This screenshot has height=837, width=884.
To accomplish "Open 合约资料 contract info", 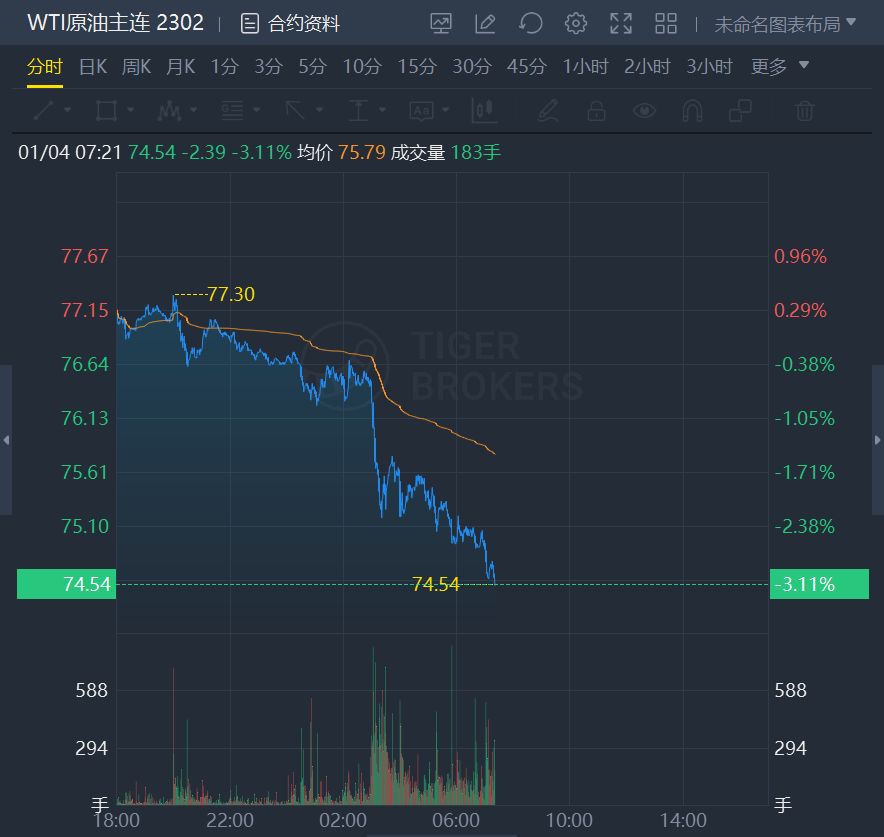I will (291, 23).
